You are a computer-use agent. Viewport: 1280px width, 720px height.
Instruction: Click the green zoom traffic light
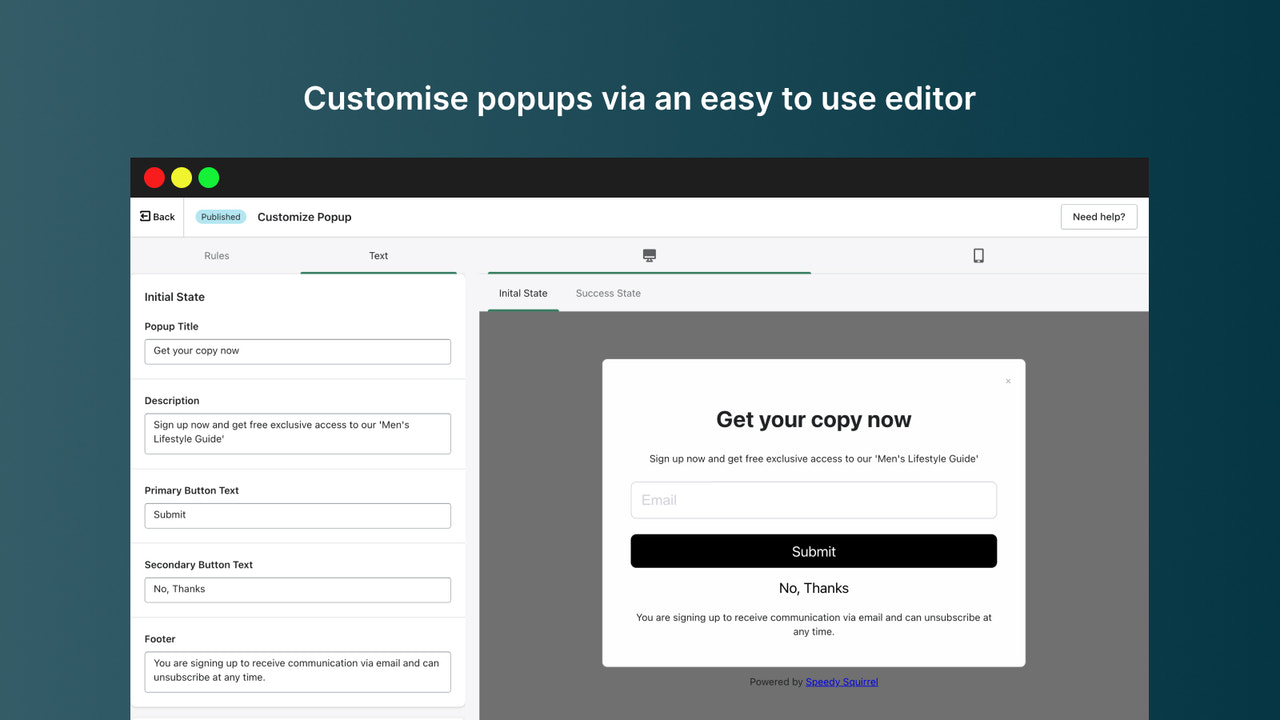click(x=208, y=177)
